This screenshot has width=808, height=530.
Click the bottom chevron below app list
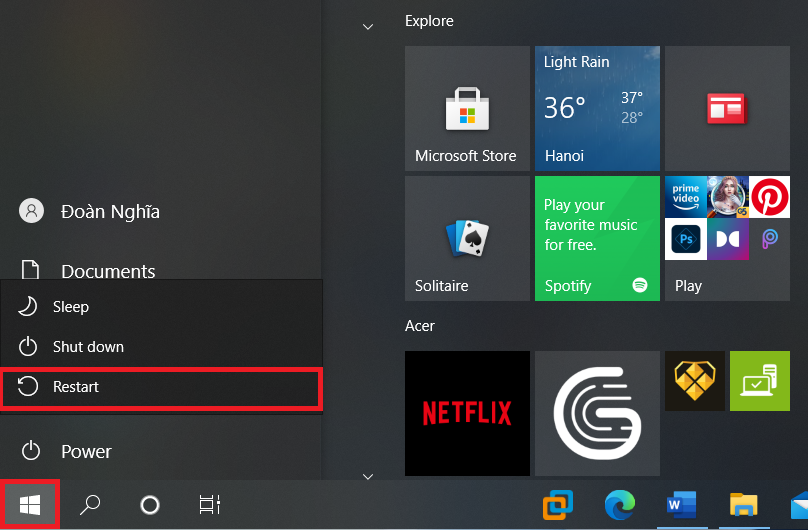[368, 476]
